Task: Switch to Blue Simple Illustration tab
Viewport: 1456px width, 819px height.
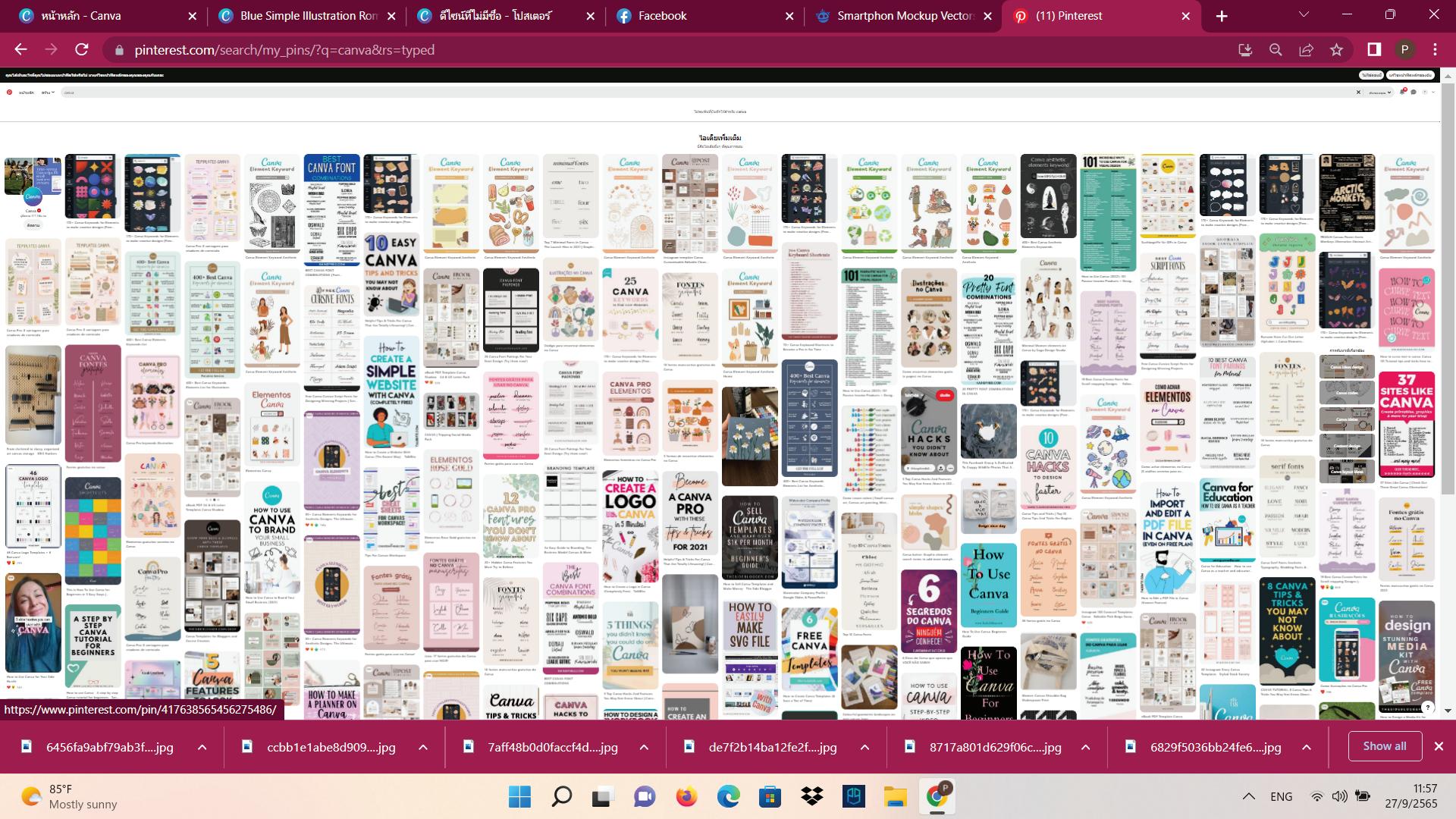Action: coord(306,16)
